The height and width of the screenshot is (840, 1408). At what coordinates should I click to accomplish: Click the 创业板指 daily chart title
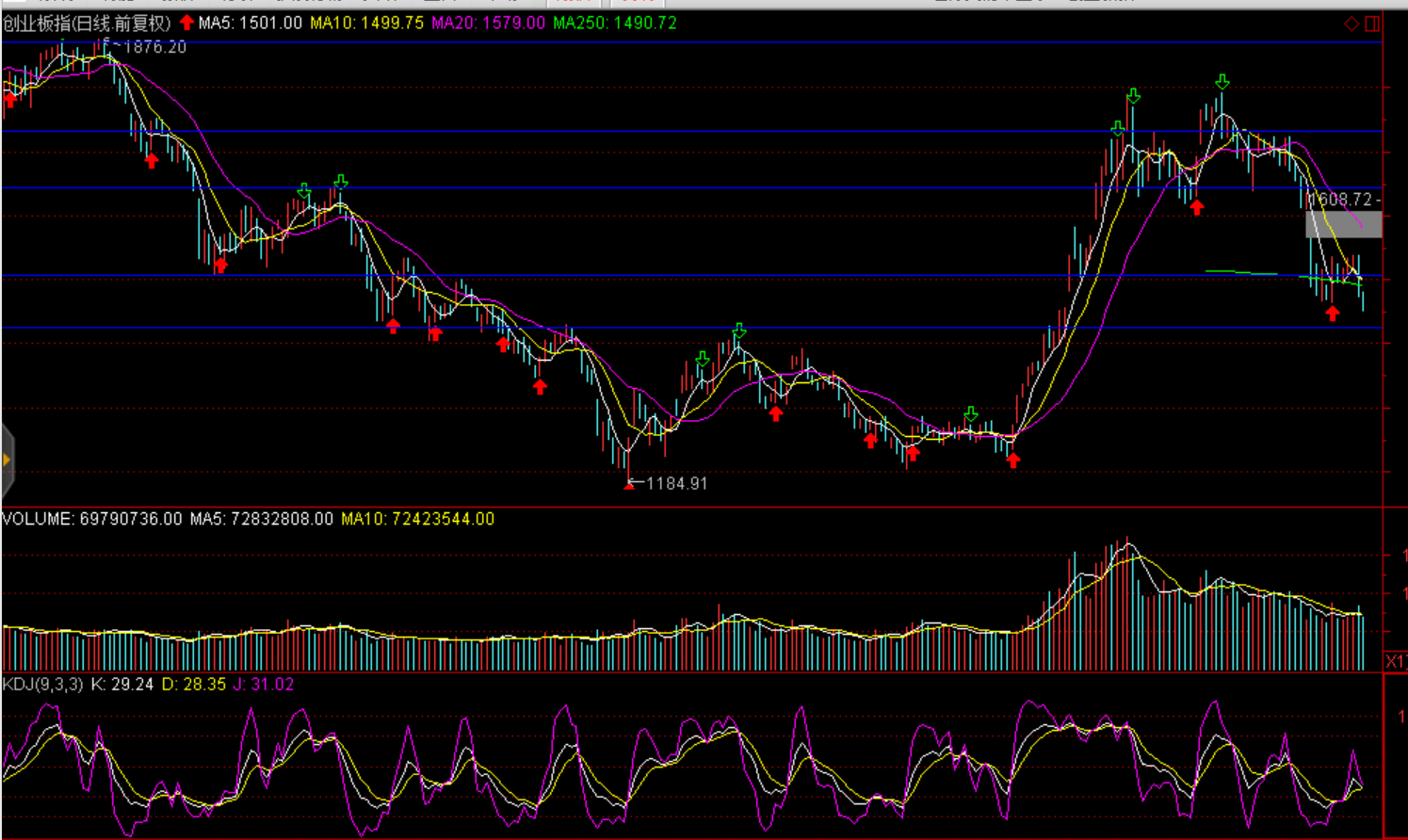(87, 23)
